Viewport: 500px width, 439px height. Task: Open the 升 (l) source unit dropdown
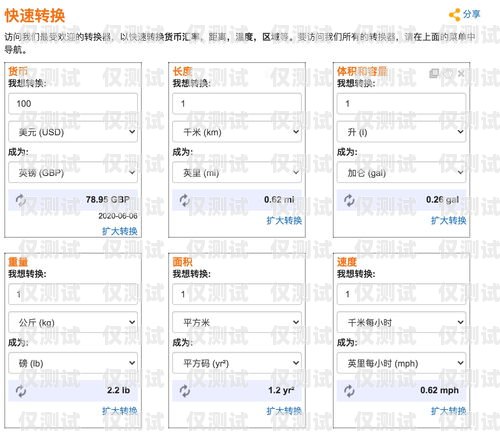pyautogui.click(x=401, y=132)
